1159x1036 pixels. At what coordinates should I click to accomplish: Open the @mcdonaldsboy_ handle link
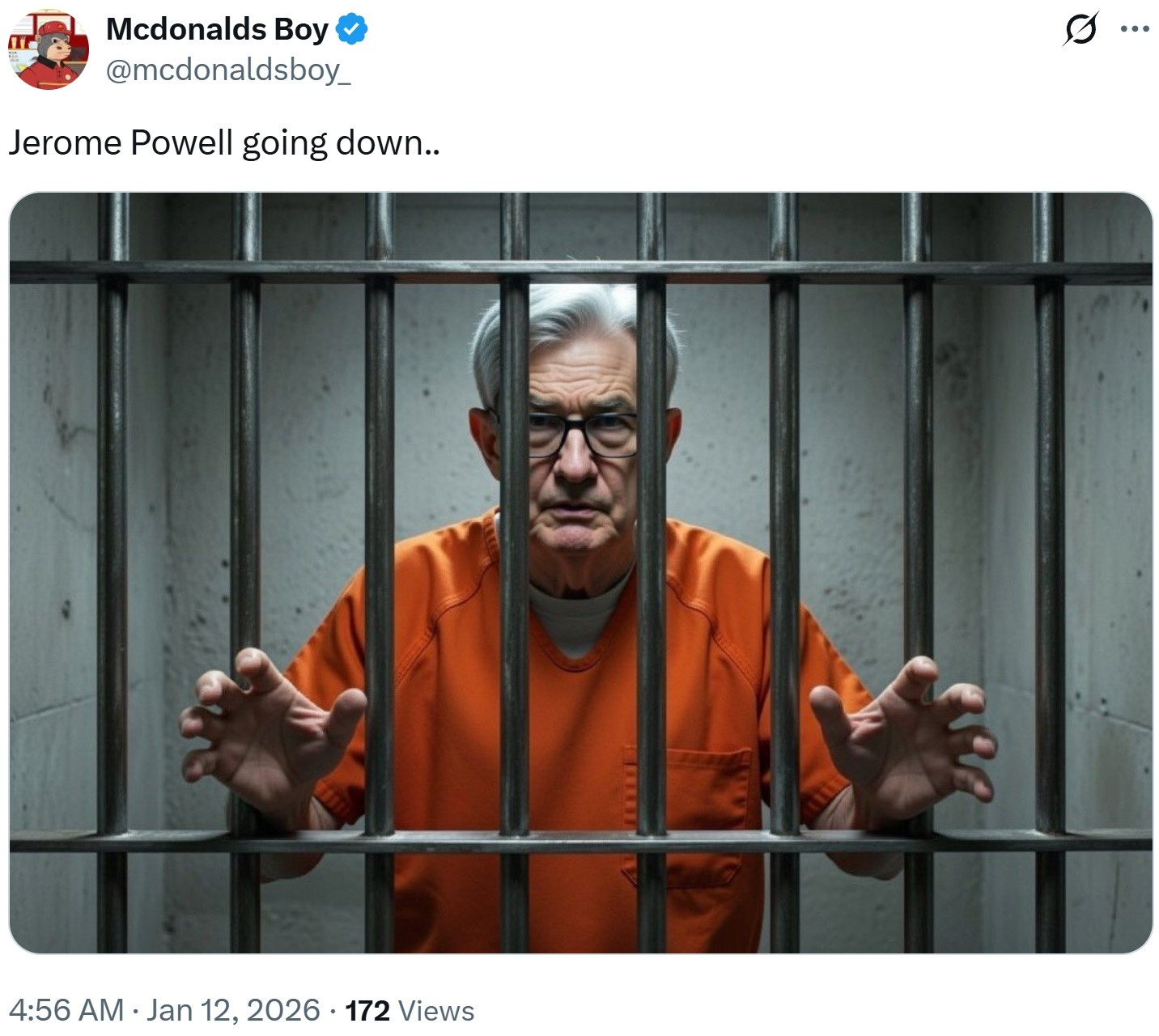tap(228, 70)
